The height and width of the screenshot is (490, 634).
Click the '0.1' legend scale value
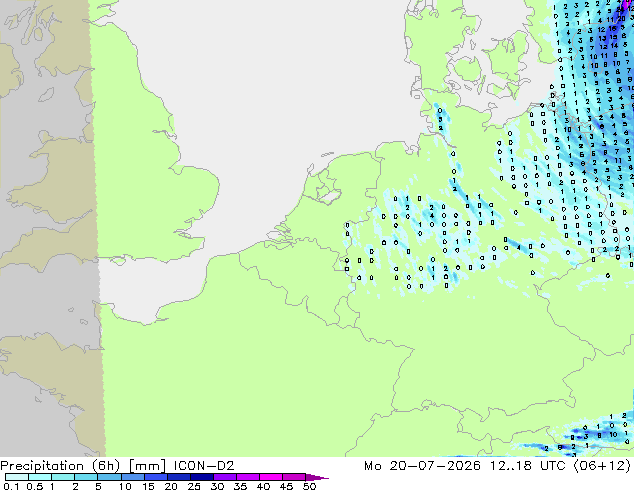point(11,486)
